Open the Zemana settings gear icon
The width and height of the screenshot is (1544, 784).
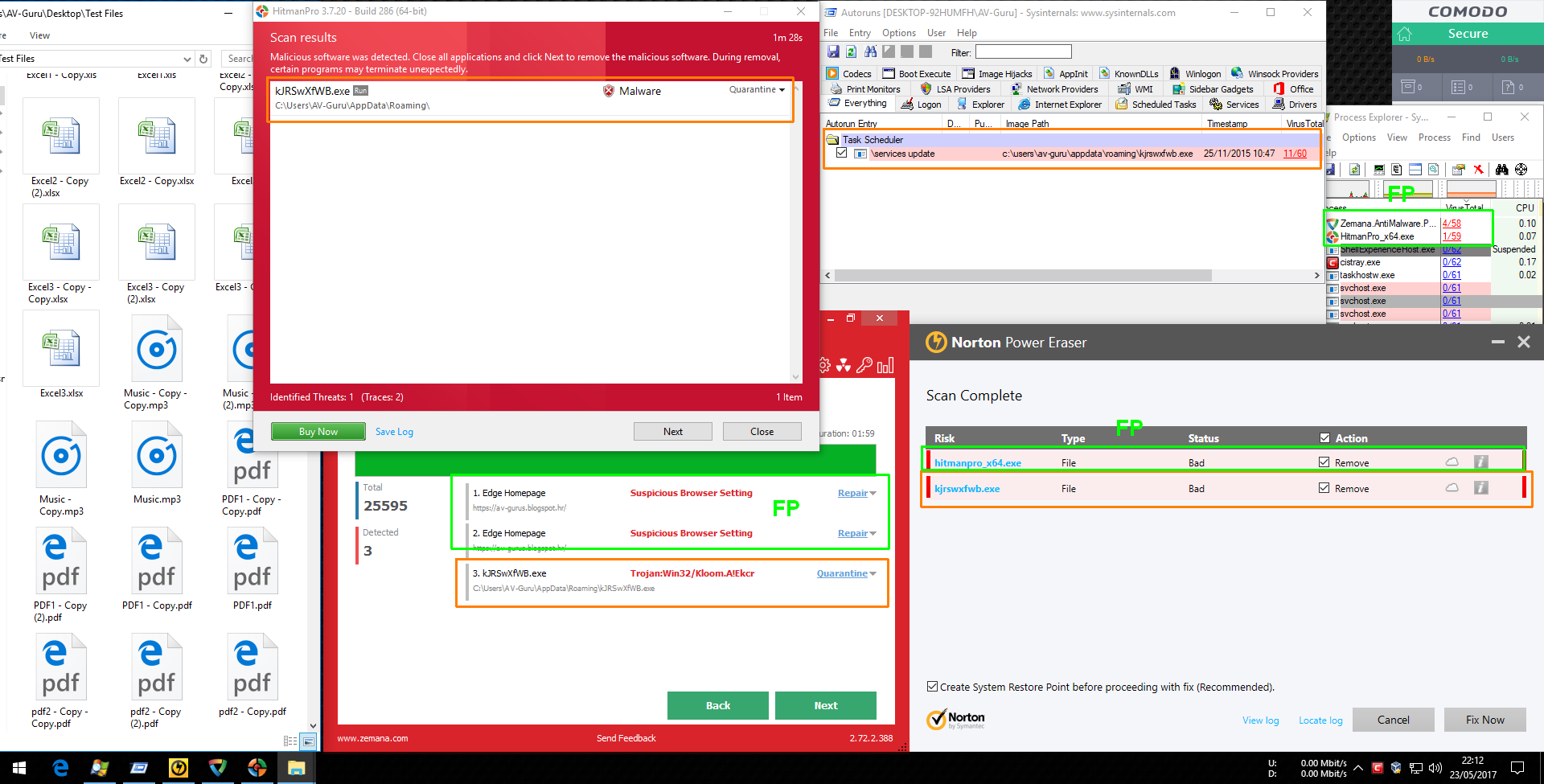pos(824,366)
